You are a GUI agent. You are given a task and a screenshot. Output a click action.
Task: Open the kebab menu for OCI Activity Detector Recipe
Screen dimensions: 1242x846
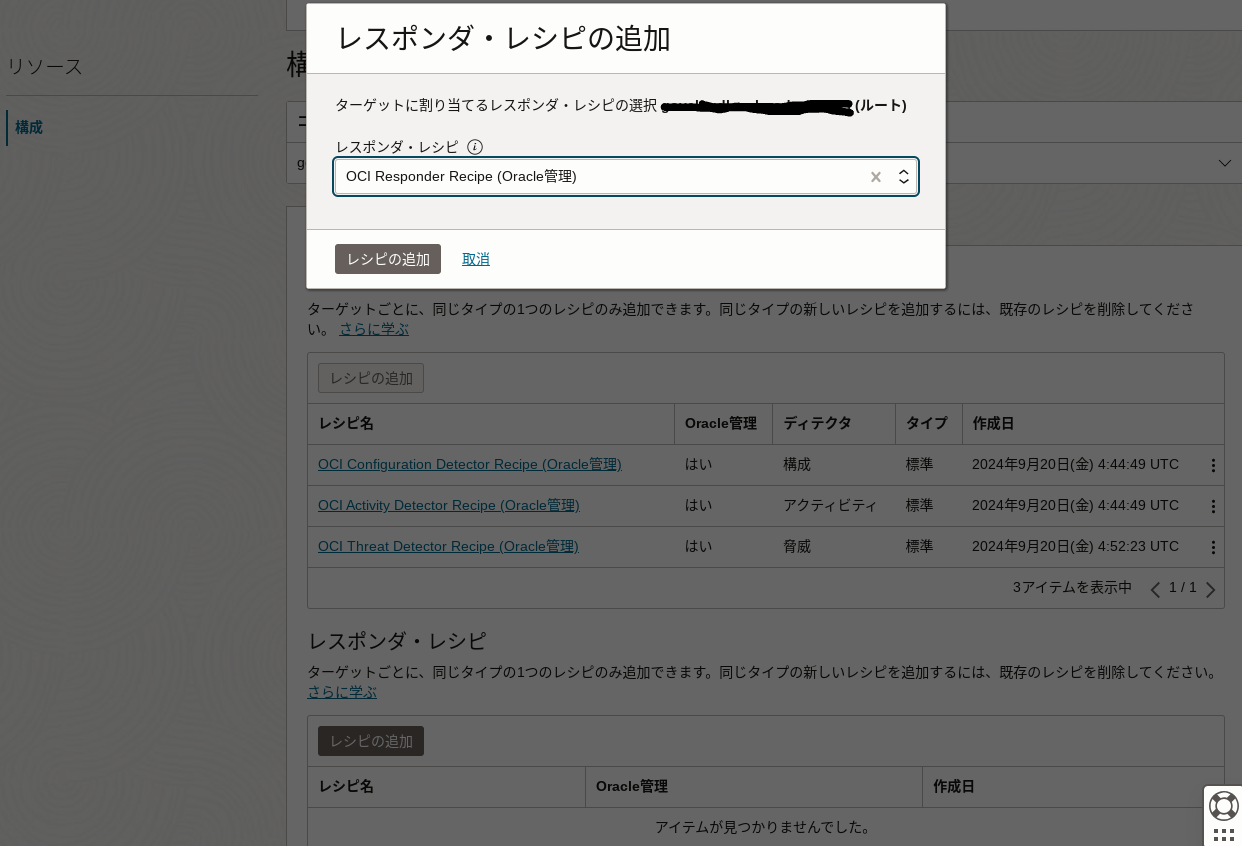click(x=1213, y=506)
